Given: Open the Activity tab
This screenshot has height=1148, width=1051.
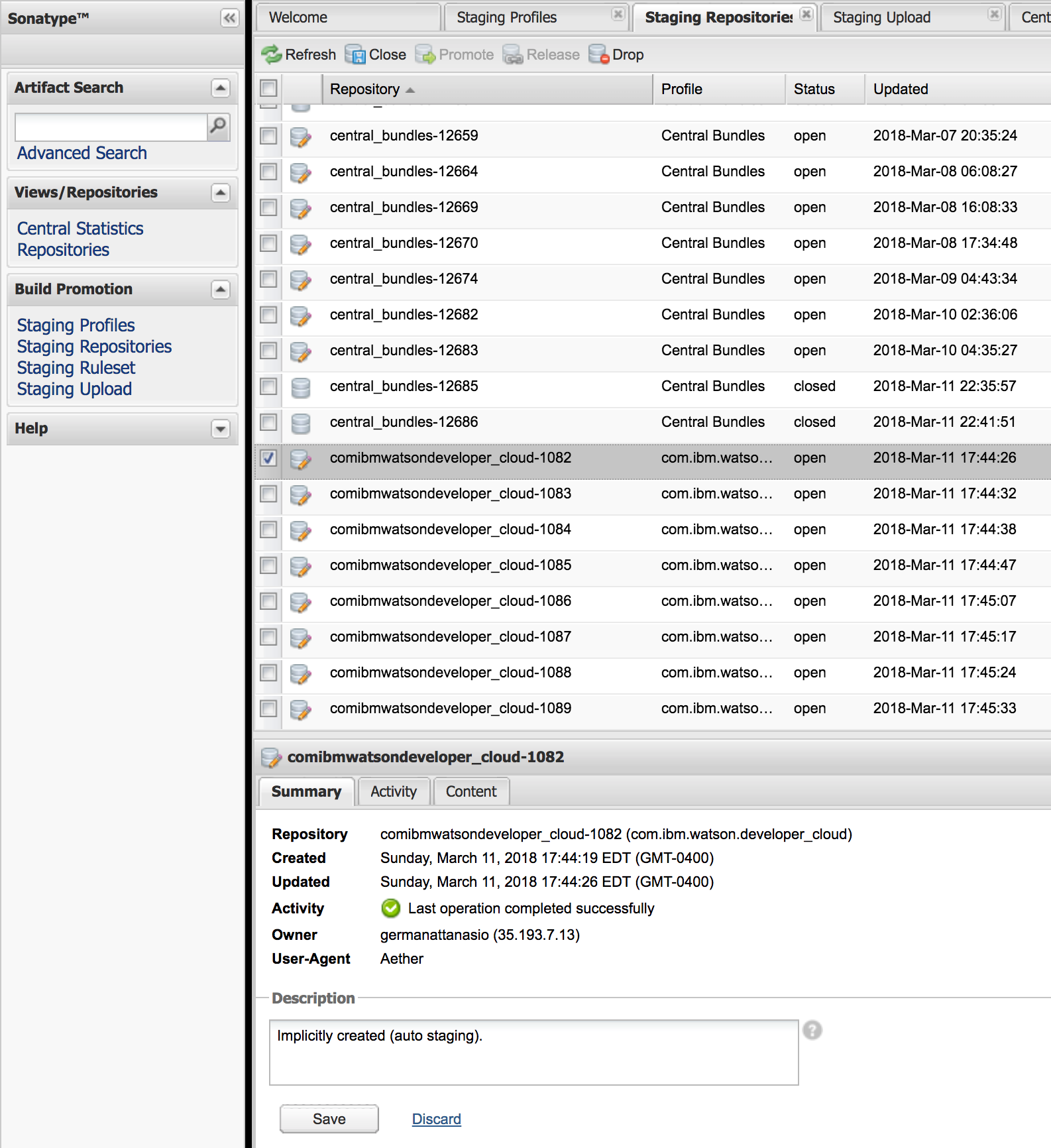Looking at the screenshot, I should (x=394, y=791).
